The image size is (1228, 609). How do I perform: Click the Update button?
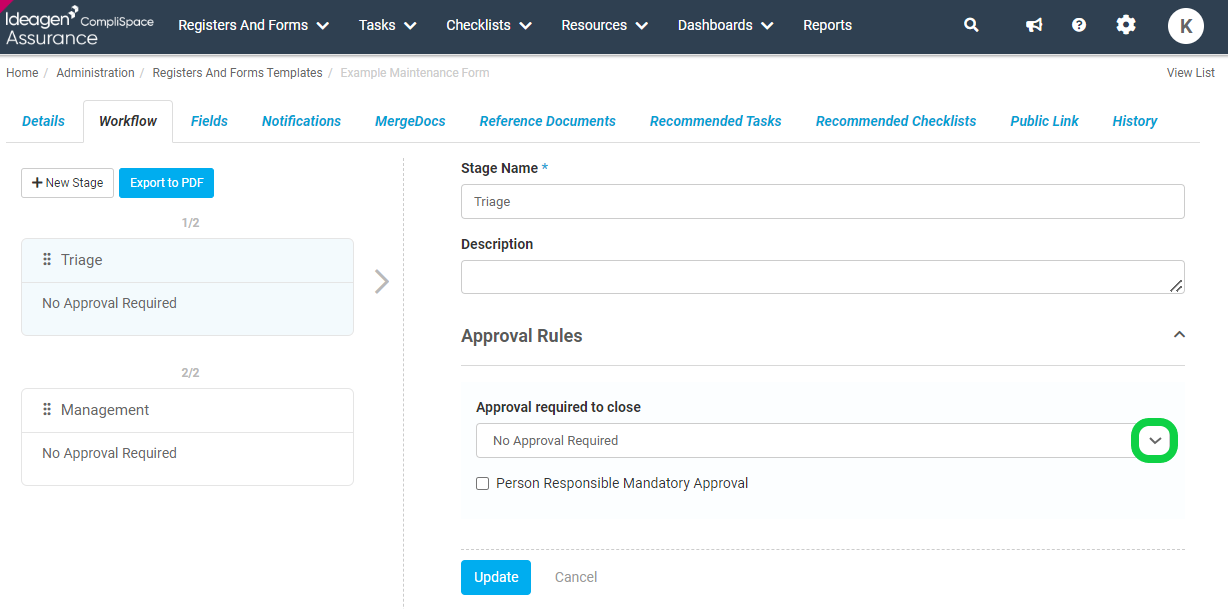point(496,577)
